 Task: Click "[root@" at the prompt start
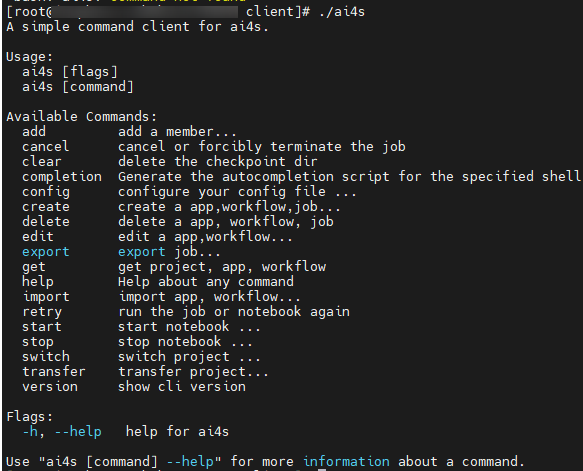click(29, 12)
